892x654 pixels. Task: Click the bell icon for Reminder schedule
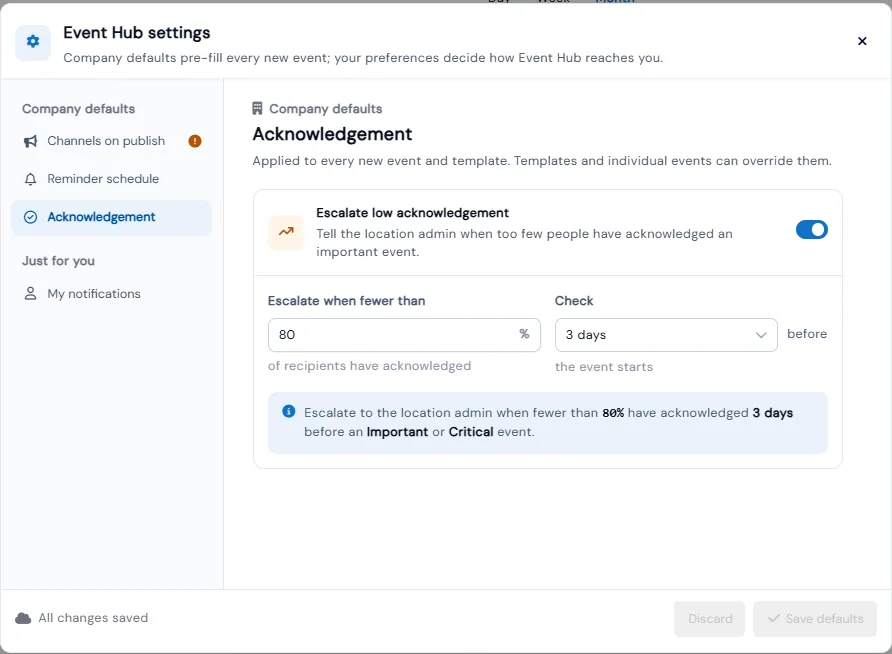31,179
